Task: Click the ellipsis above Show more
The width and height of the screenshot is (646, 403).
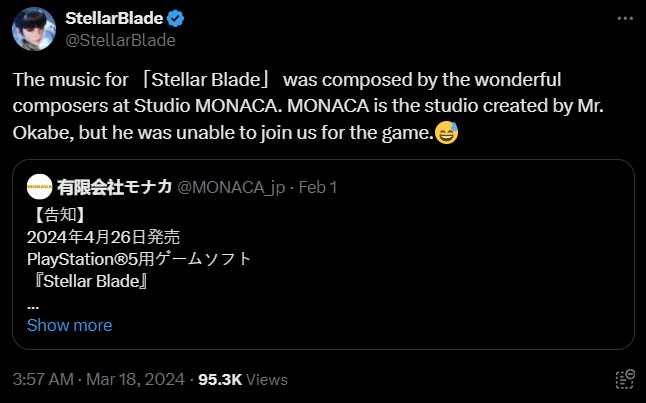Action: (33, 304)
